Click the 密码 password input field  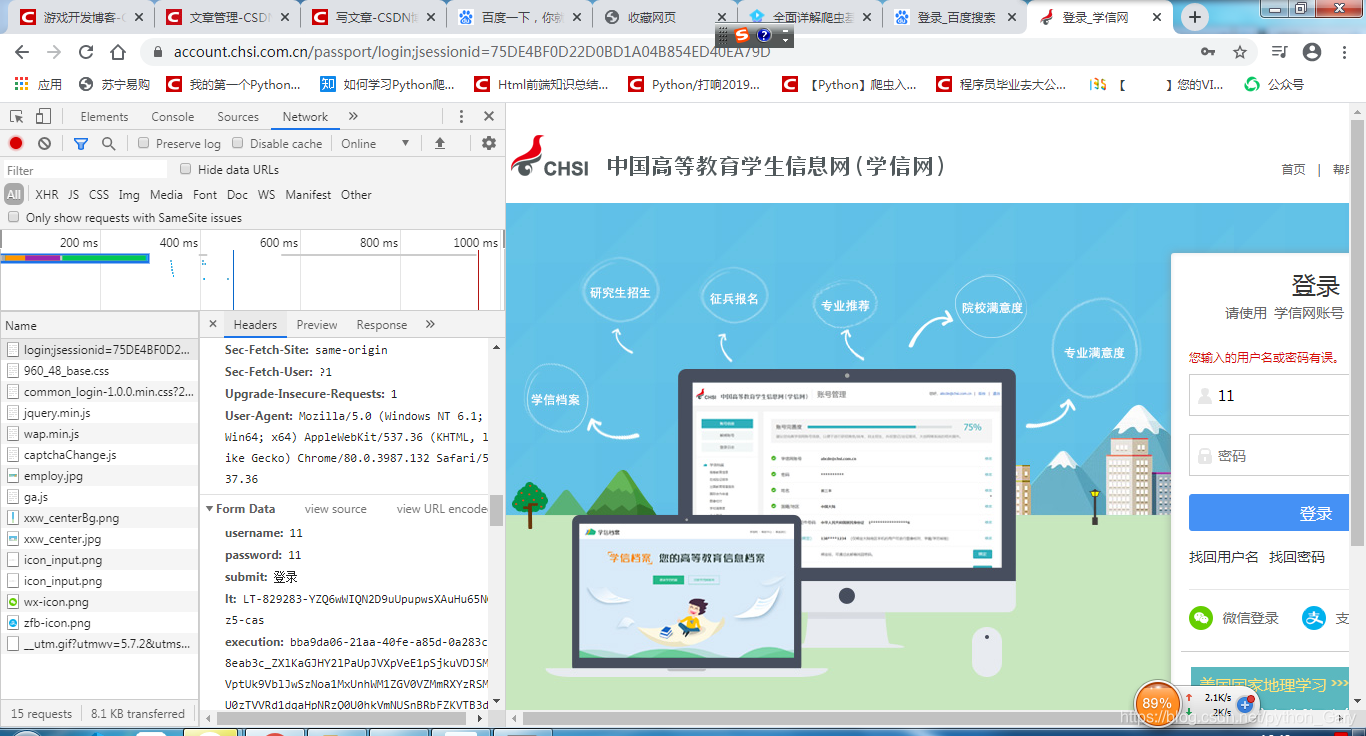tap(1270, 456)
